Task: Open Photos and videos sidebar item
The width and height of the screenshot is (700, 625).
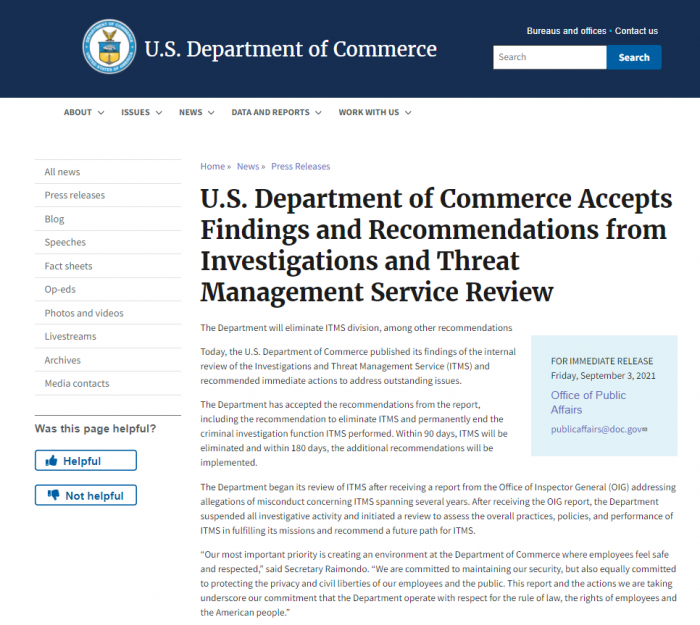Action: (84, 313)
